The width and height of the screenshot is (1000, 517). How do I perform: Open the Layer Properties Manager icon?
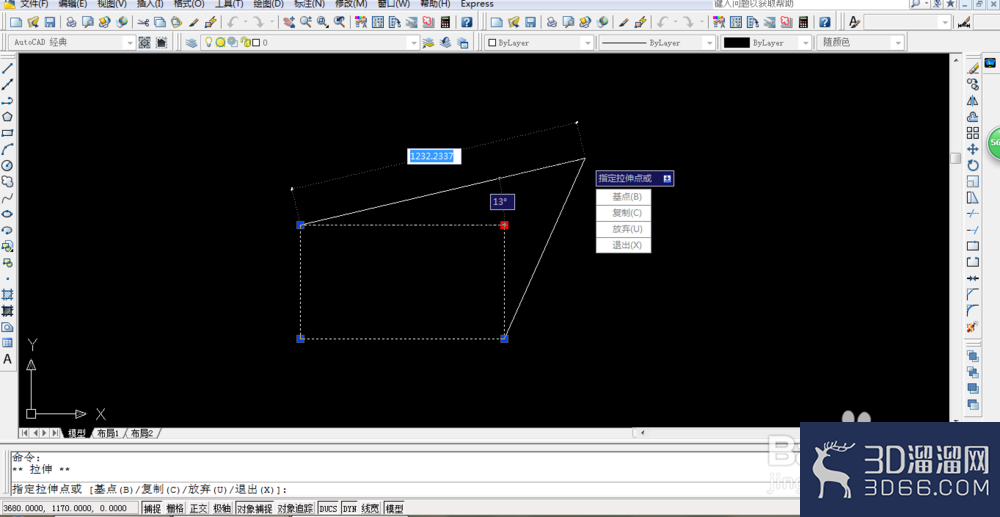[191, 43]
